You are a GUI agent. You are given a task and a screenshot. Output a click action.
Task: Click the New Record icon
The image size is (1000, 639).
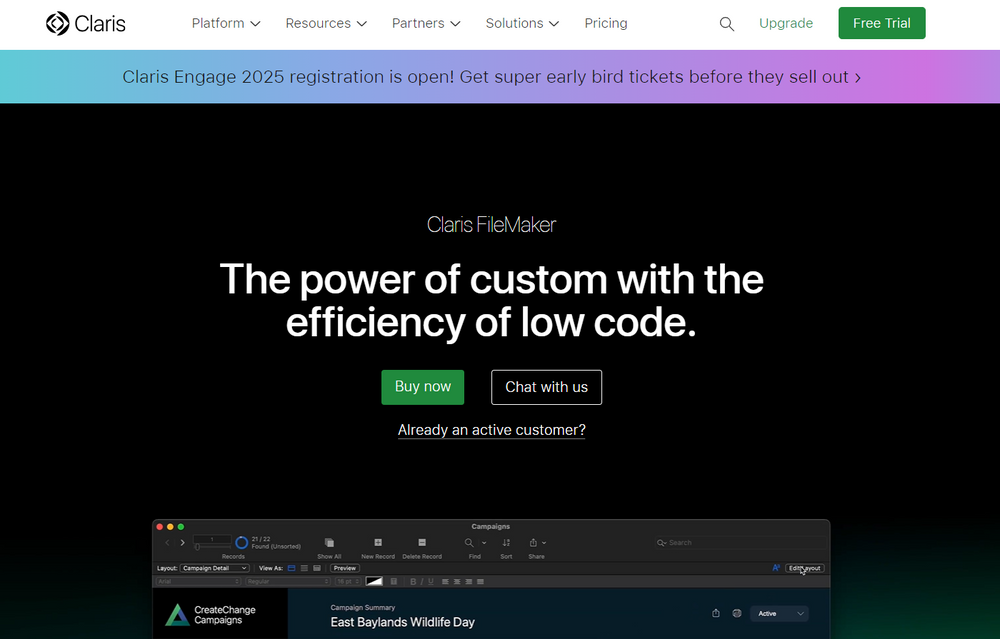(378, 543)
